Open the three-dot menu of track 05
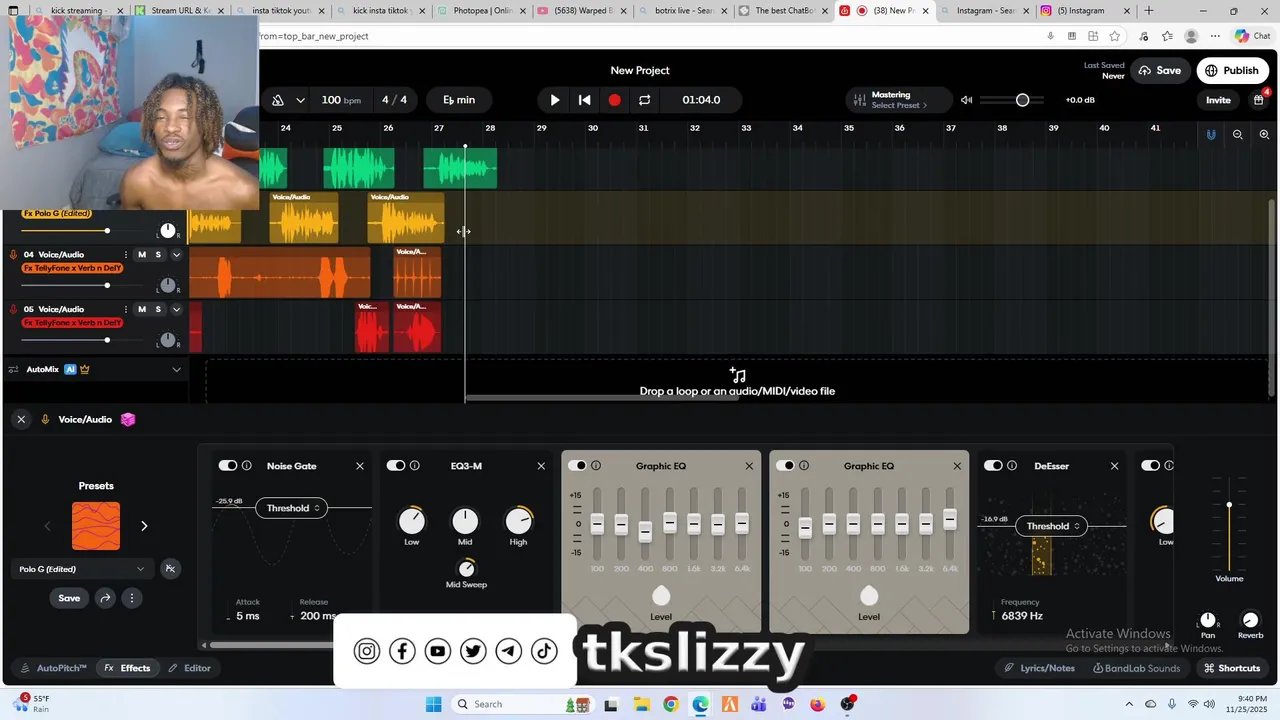 click(x=126, y=309)
